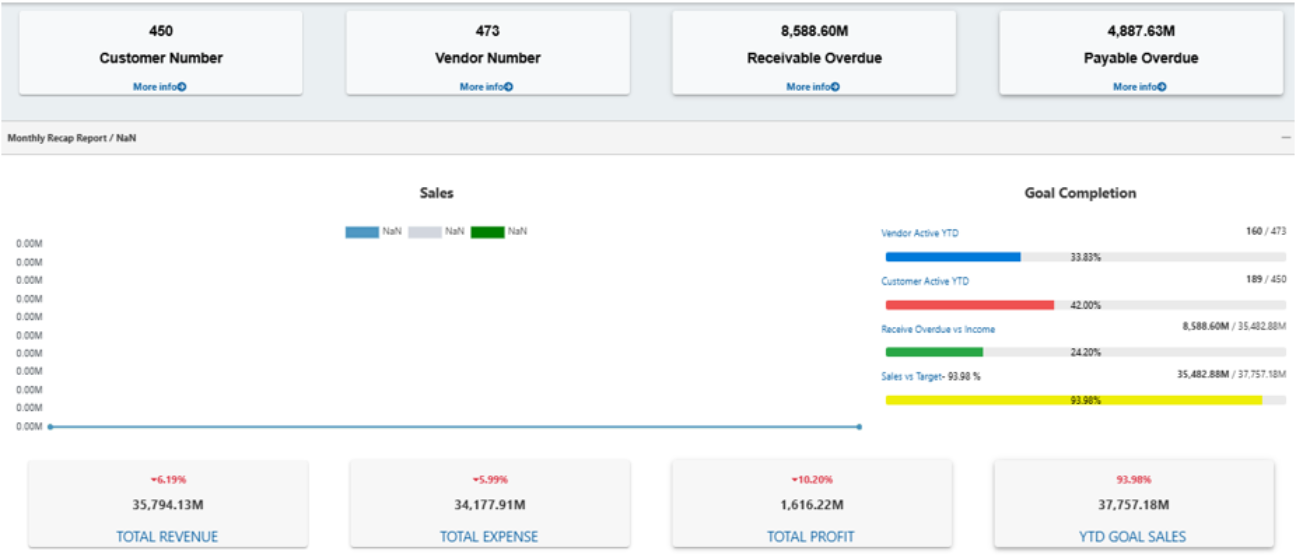This screenshot has width=1295, height=560.
Task: Click the red Customer Active YTD progress bar
Action: pyautogui.click(x=969, y=305)
